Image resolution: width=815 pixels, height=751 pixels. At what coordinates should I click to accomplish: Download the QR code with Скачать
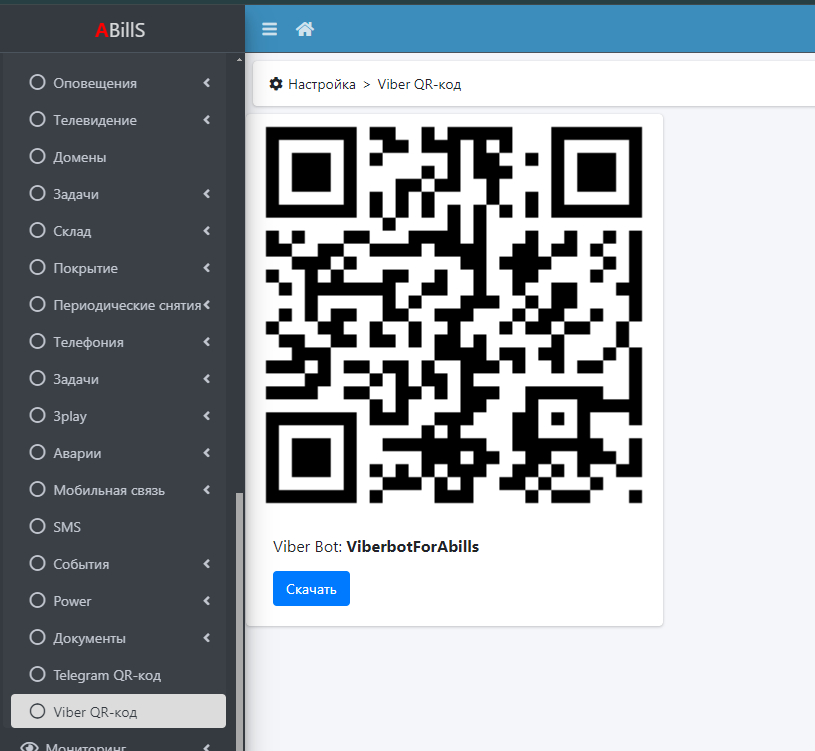[311, 588]
